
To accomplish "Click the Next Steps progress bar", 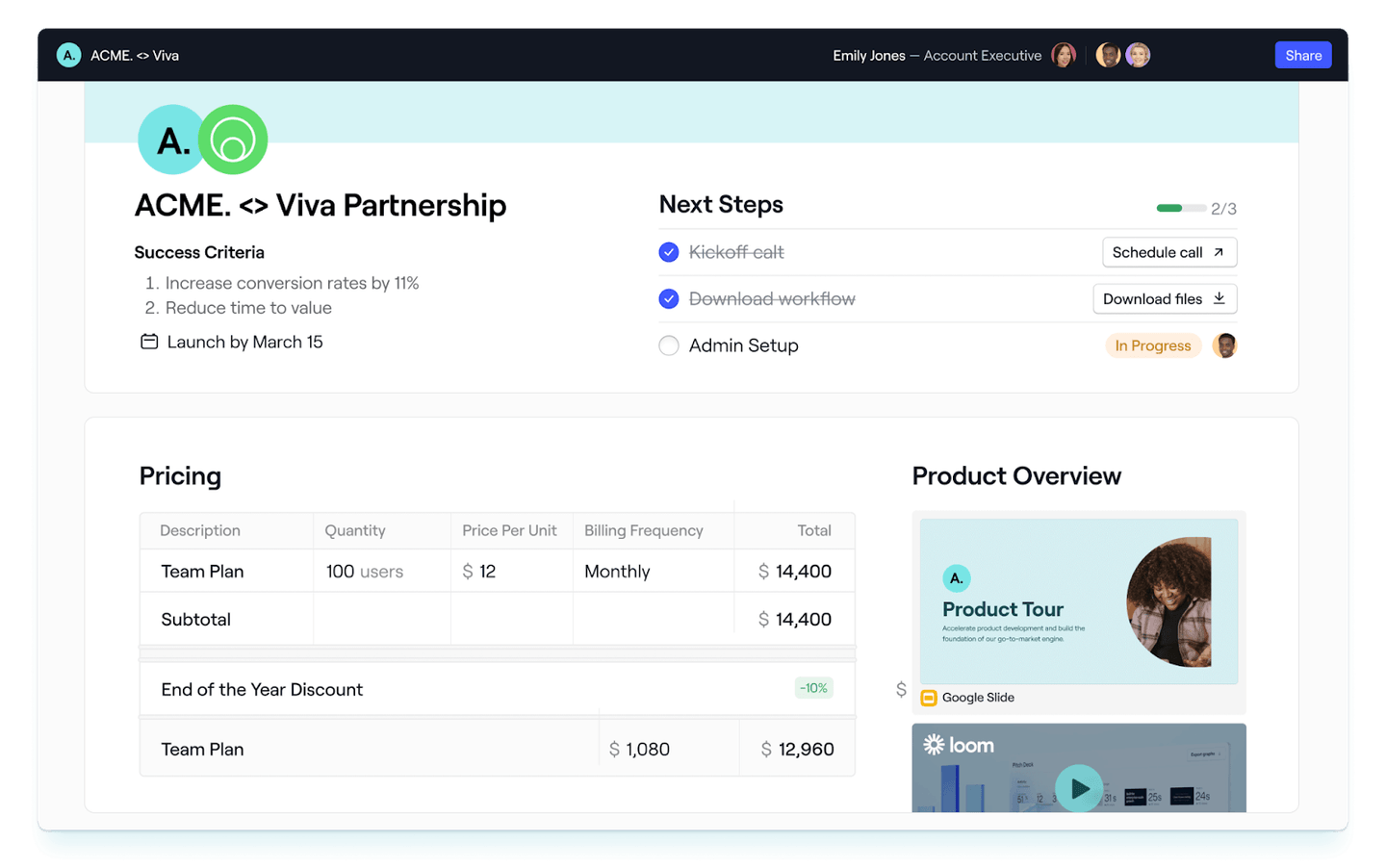I will (1181, 208).
